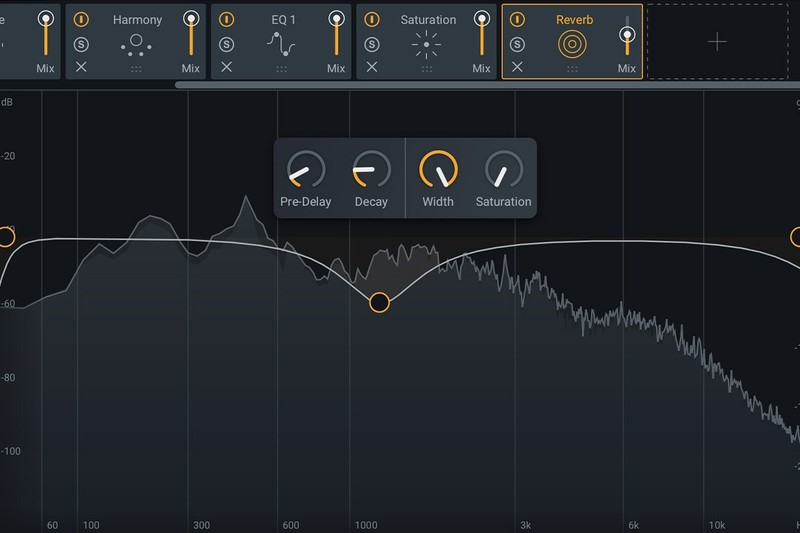Remove the Harmony module with X
This screenshot has height=533, width=800.
82,67
